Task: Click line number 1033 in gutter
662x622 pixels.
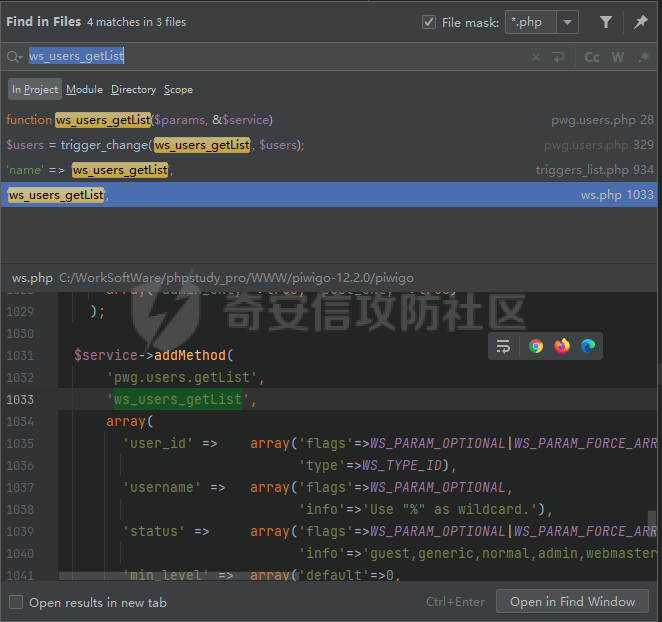Action: coord(20,399)
